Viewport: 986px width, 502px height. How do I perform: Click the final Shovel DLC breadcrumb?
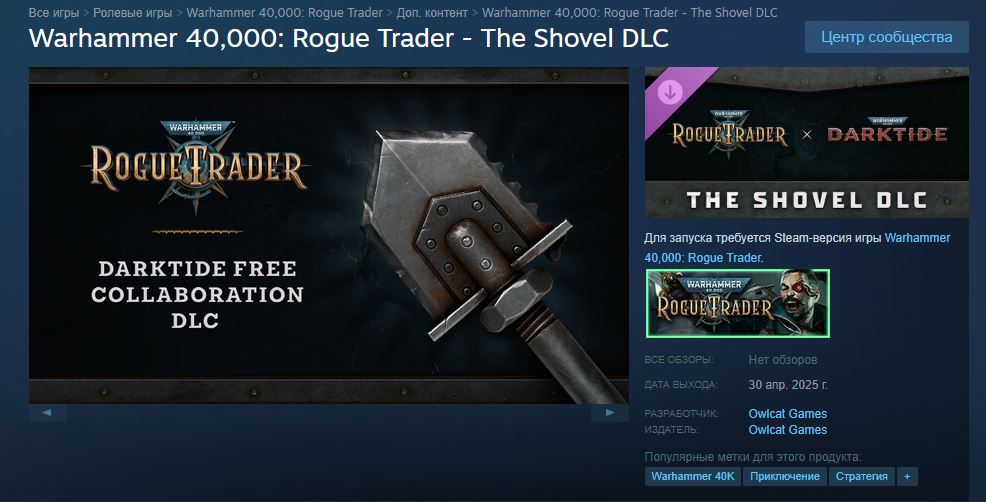click(629, 13)
